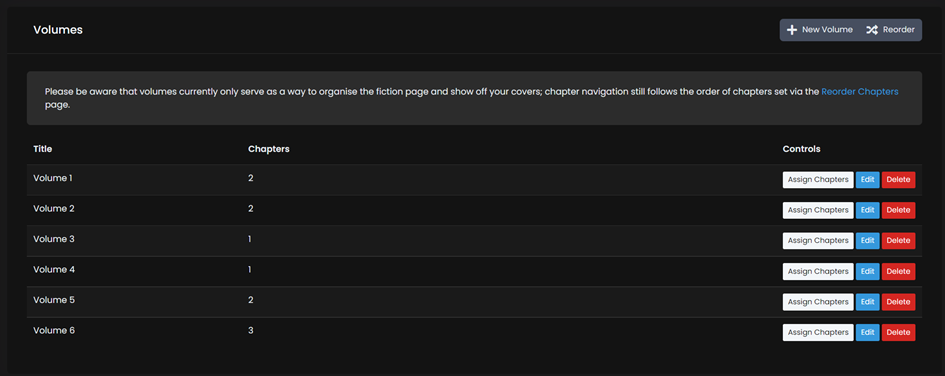Open the Reorder Chapters link
Screen dimensions: 945x376
tap(859, 92)
